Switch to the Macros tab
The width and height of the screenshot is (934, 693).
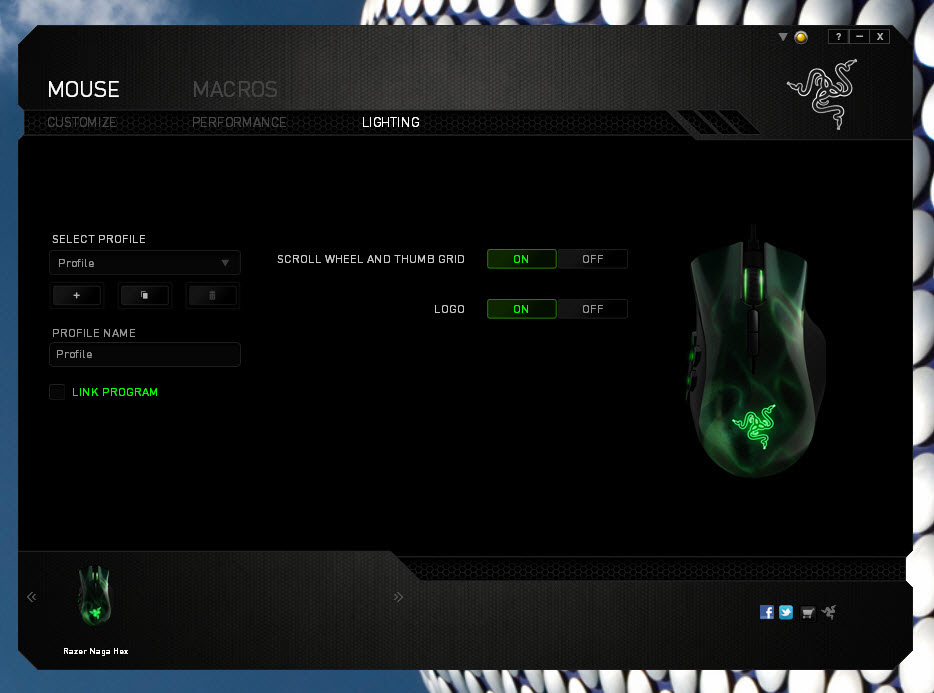pos(235,89)
